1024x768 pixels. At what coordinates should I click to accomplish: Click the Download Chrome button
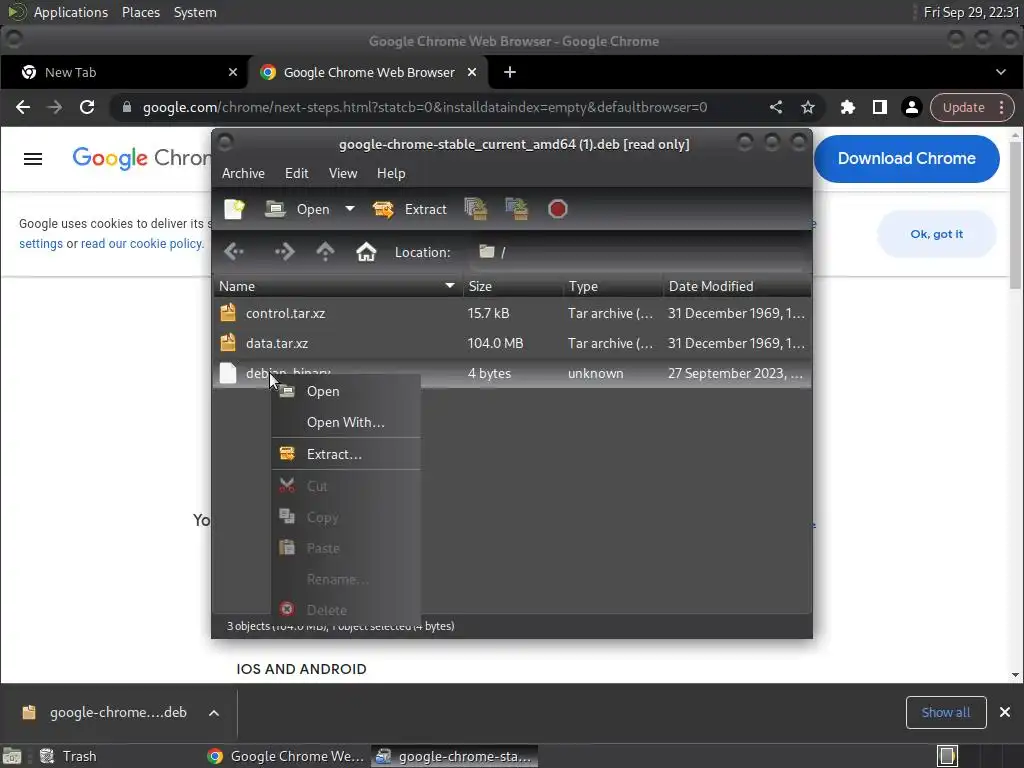[906, 159]
